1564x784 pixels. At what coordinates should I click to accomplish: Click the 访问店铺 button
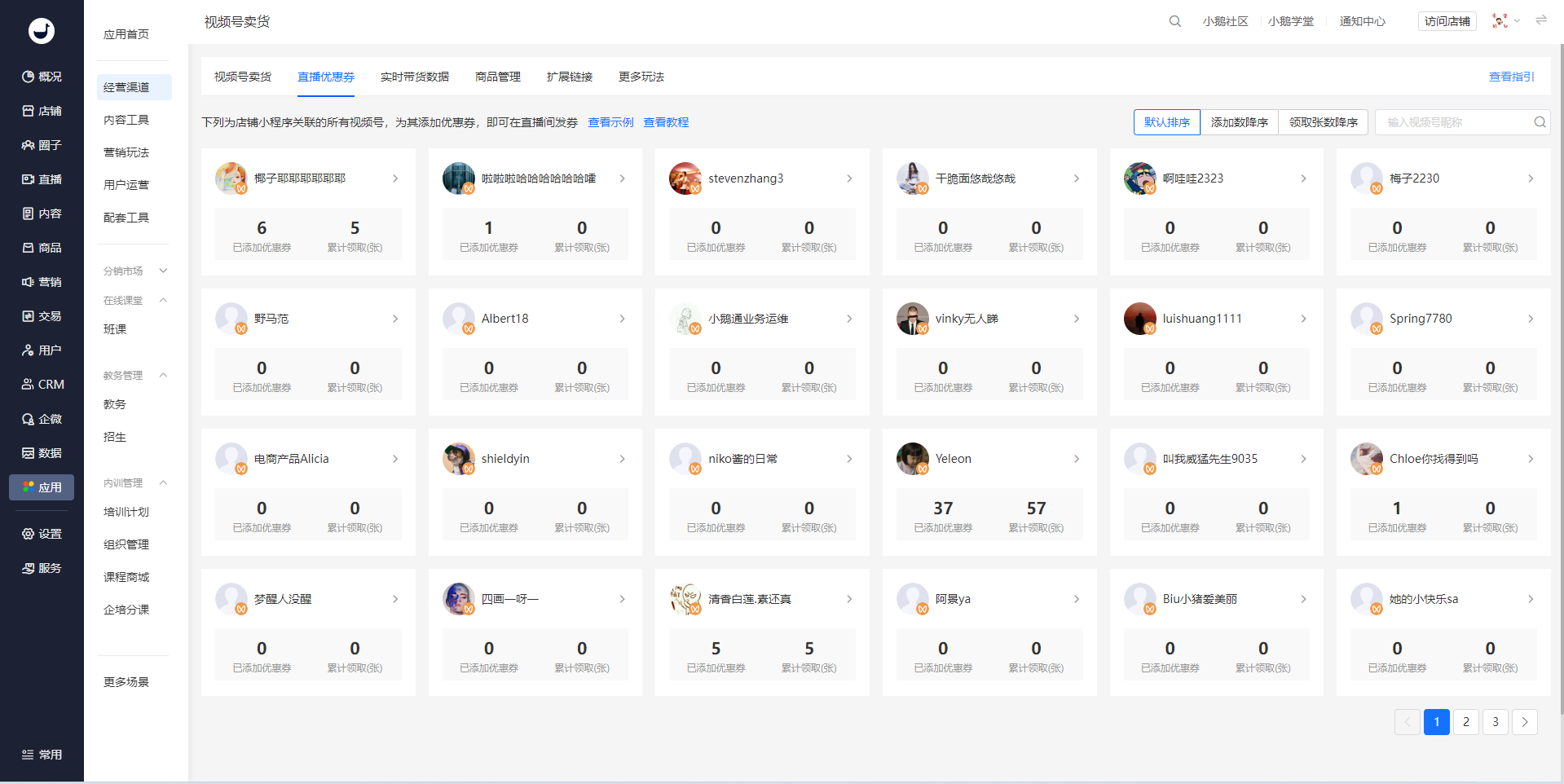(x=1447, y=21)
